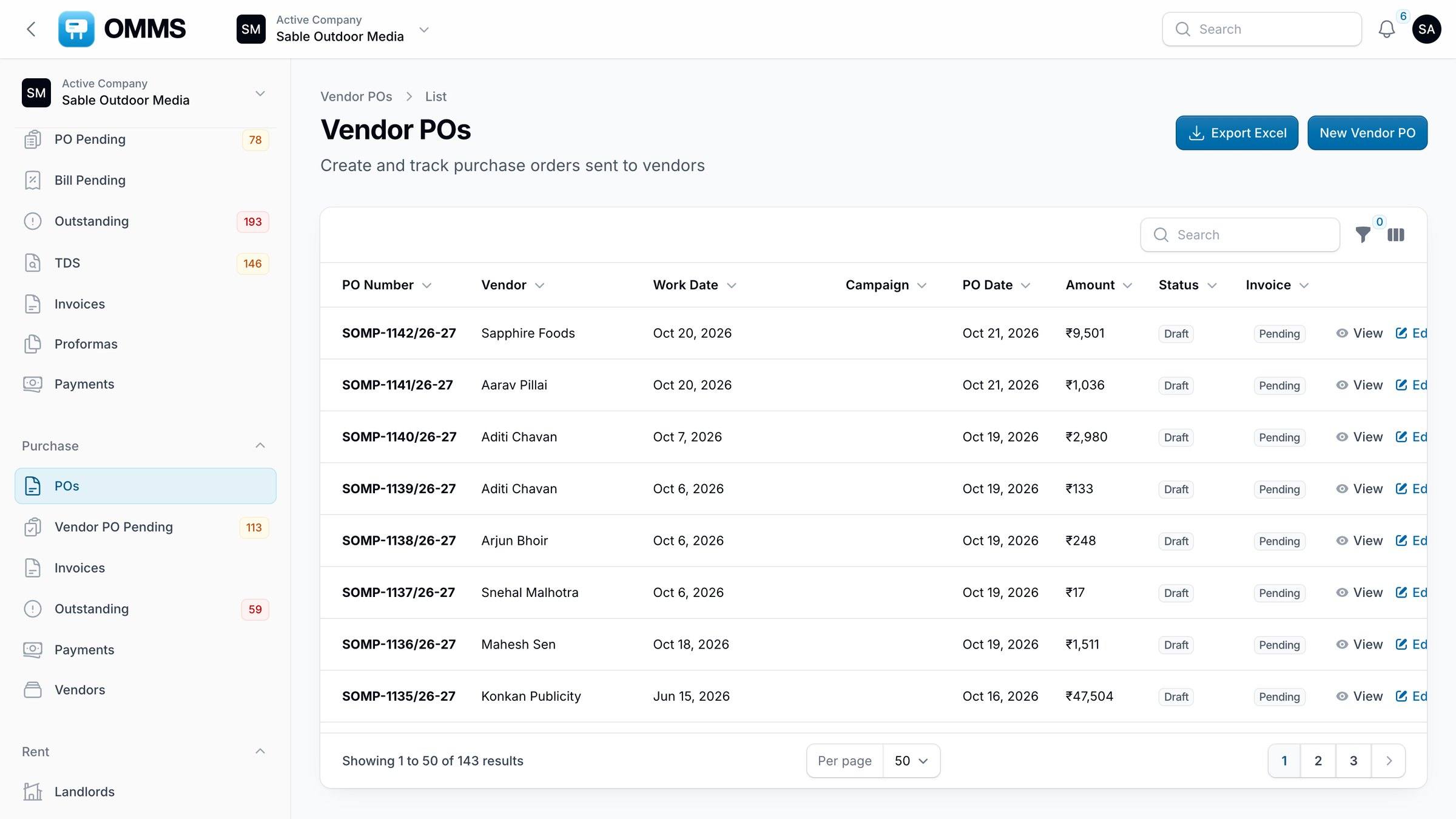Click the Landlords sidebar icon
This screenshot has height=819, width=1456.
(x=33, y=792)
